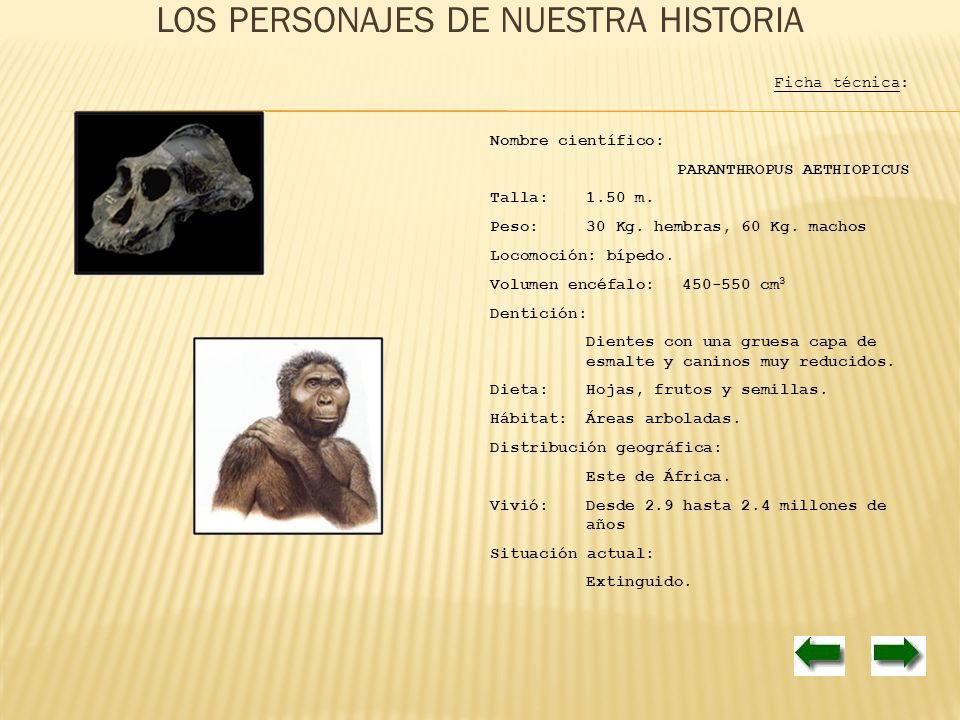The image size is (960, 720).
Task: Click '30 Kg. hembras, 60 Kg. machos' text
Action: [x=726, y=227]
